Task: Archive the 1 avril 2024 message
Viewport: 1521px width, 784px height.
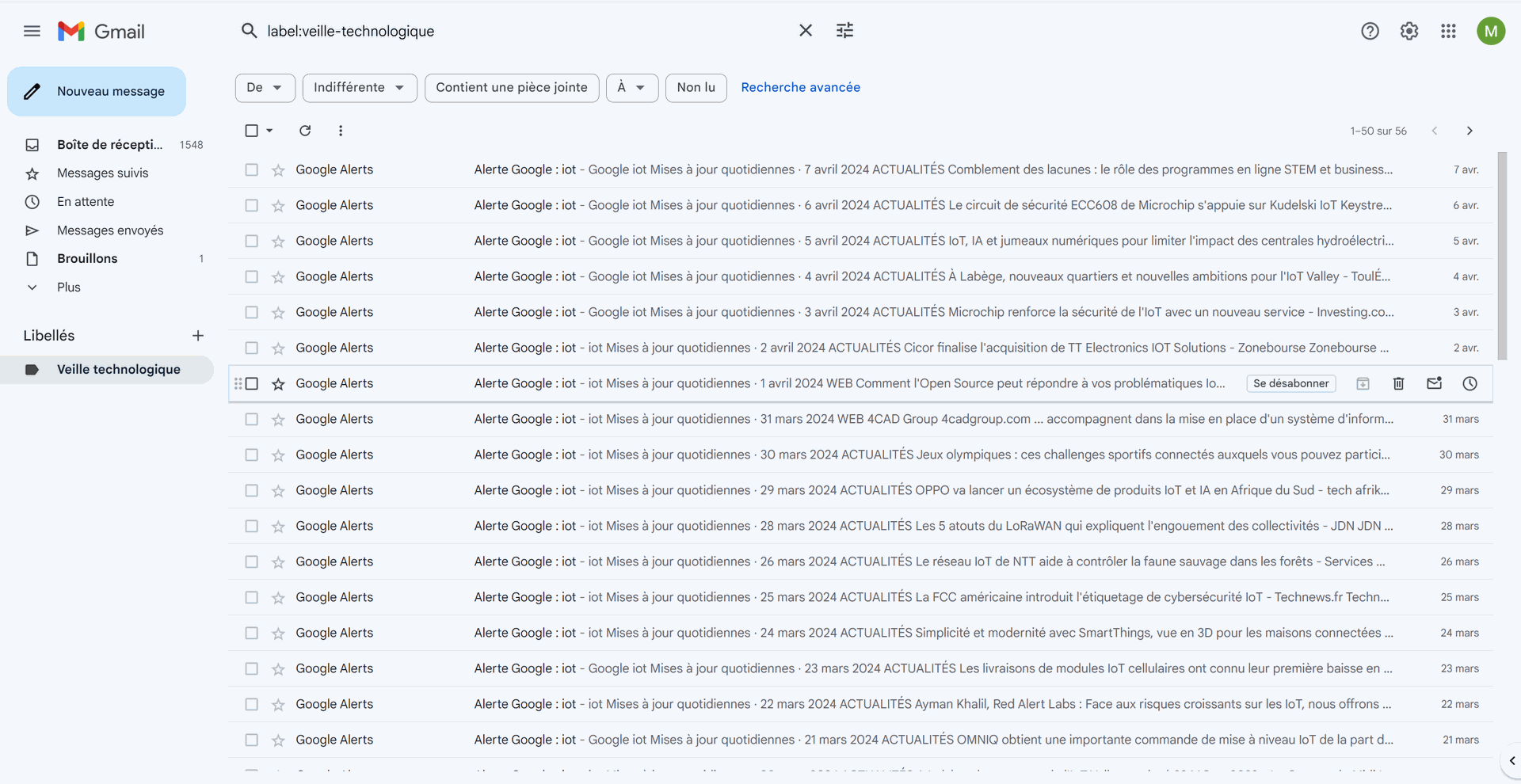Action: coord(1363,384)
